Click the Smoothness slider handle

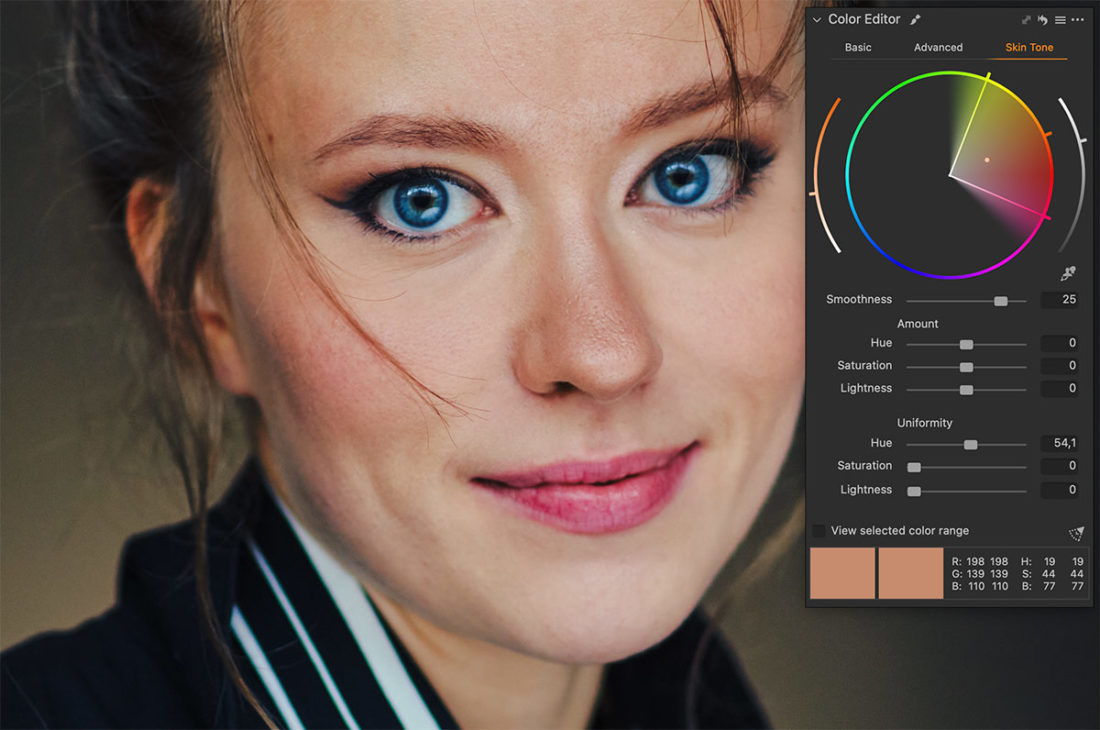1000,300
